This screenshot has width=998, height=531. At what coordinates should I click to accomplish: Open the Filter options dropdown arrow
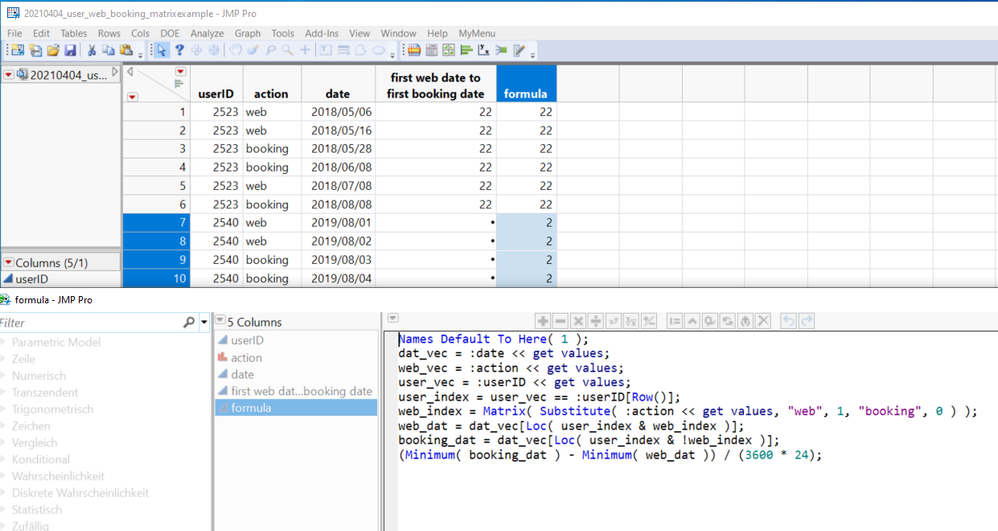coord(205,323)
